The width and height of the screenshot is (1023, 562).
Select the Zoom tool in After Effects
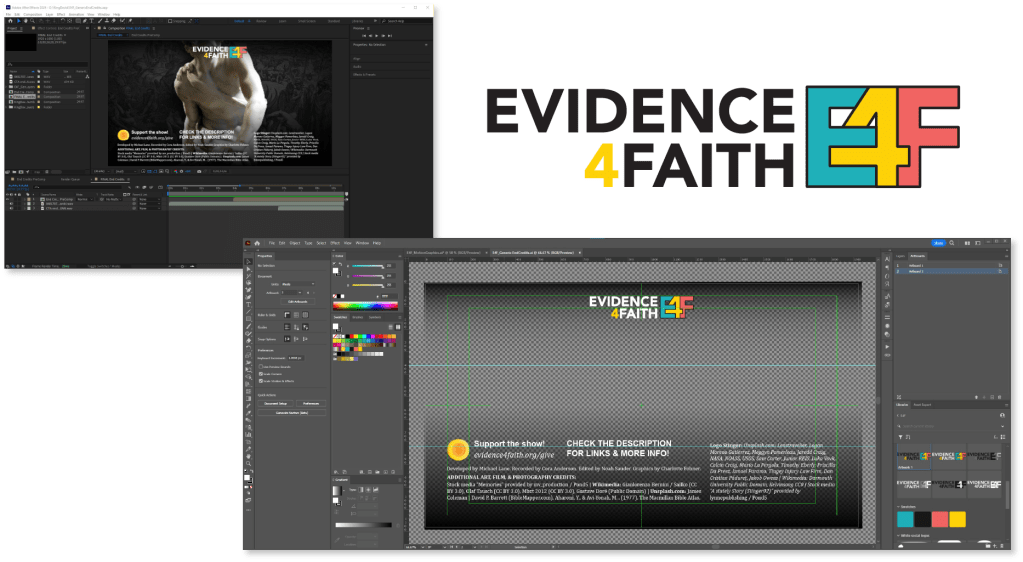(x=32, y=21)
